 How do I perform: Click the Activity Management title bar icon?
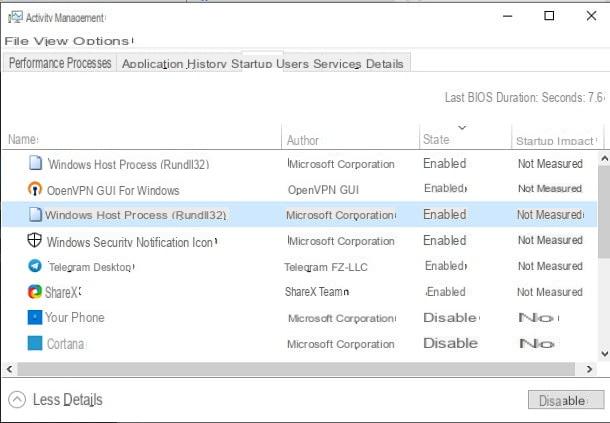point(15,17)
